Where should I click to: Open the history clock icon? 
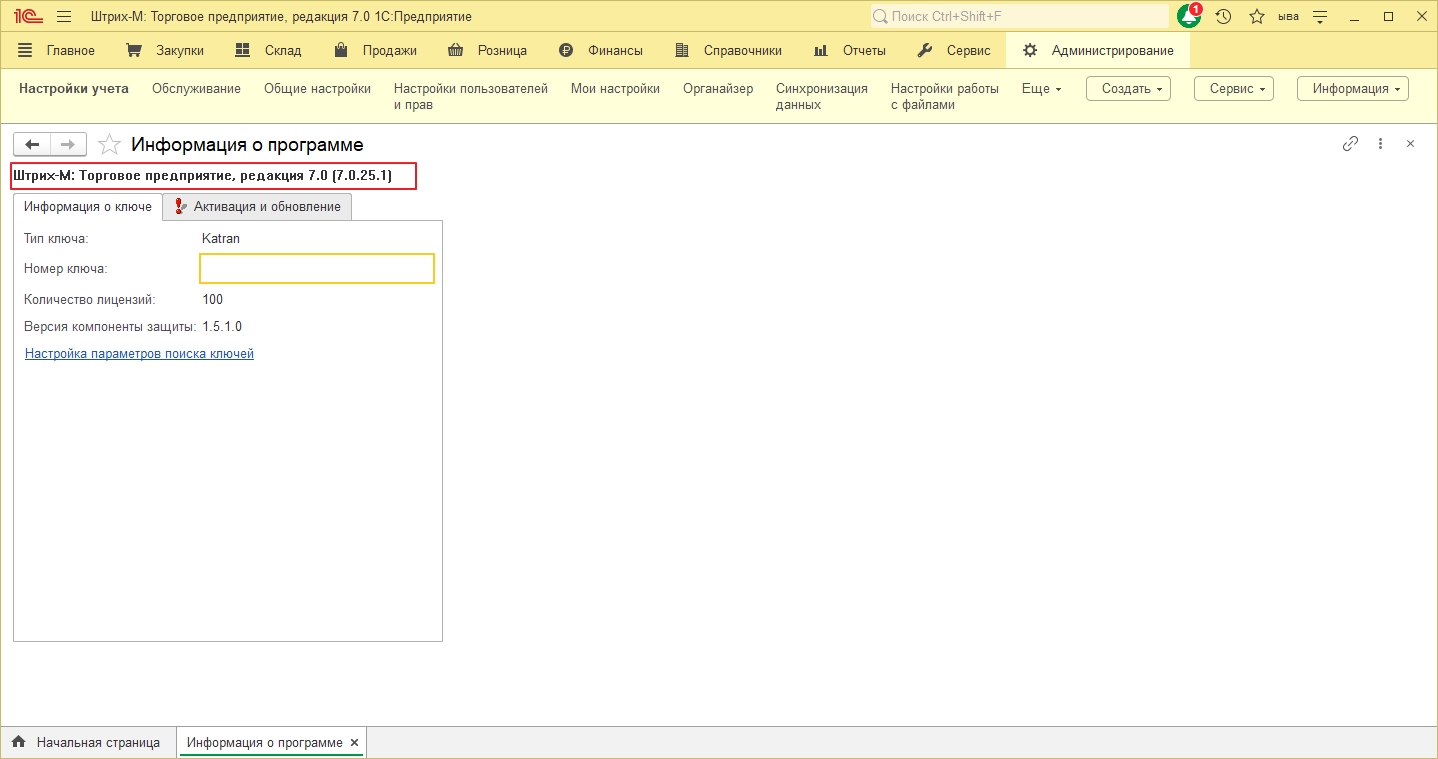pos(1223,17)
